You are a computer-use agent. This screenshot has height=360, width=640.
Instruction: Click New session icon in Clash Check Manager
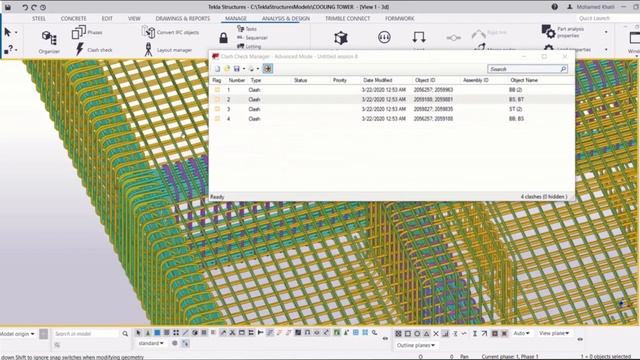point(218,69)
